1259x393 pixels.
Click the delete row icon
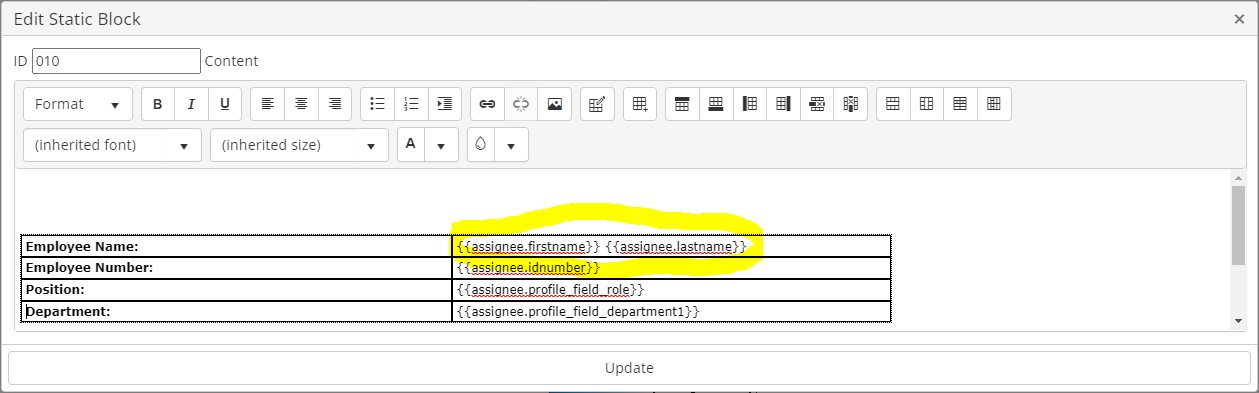(x=817, y=104)
